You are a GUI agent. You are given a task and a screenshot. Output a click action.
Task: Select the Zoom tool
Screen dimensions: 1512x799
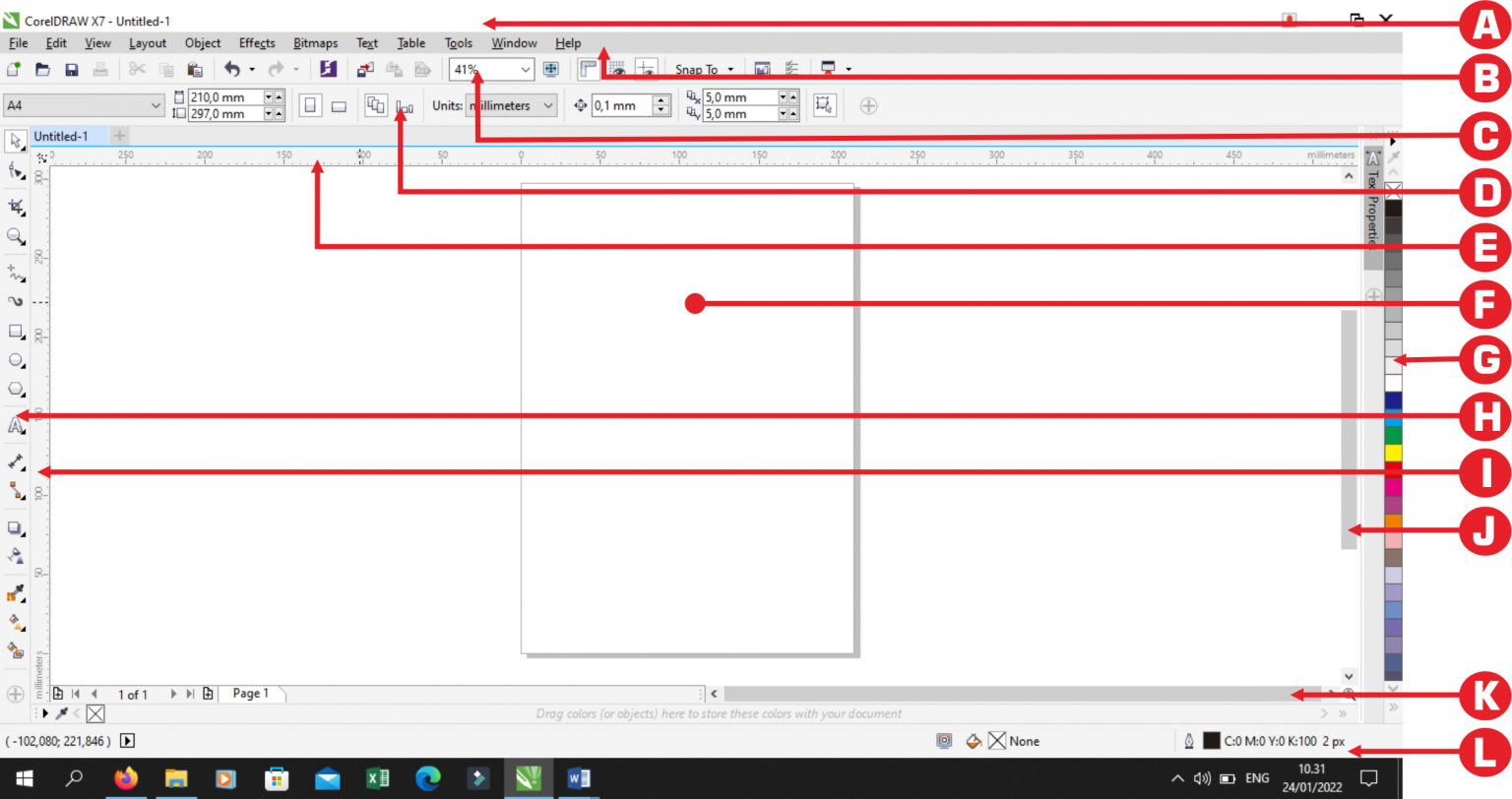pos(15,236)
